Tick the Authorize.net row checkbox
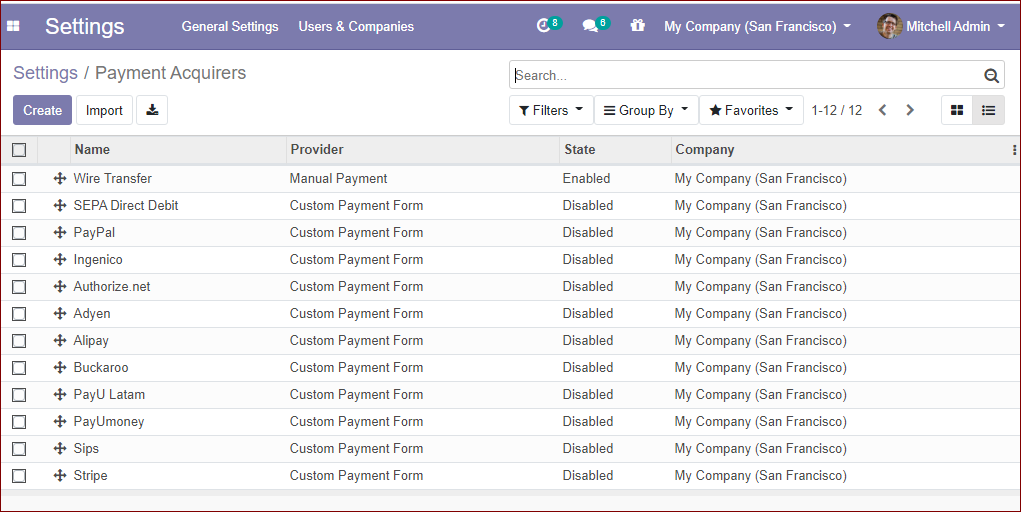 pyautogui.click(x=19, y=287)
